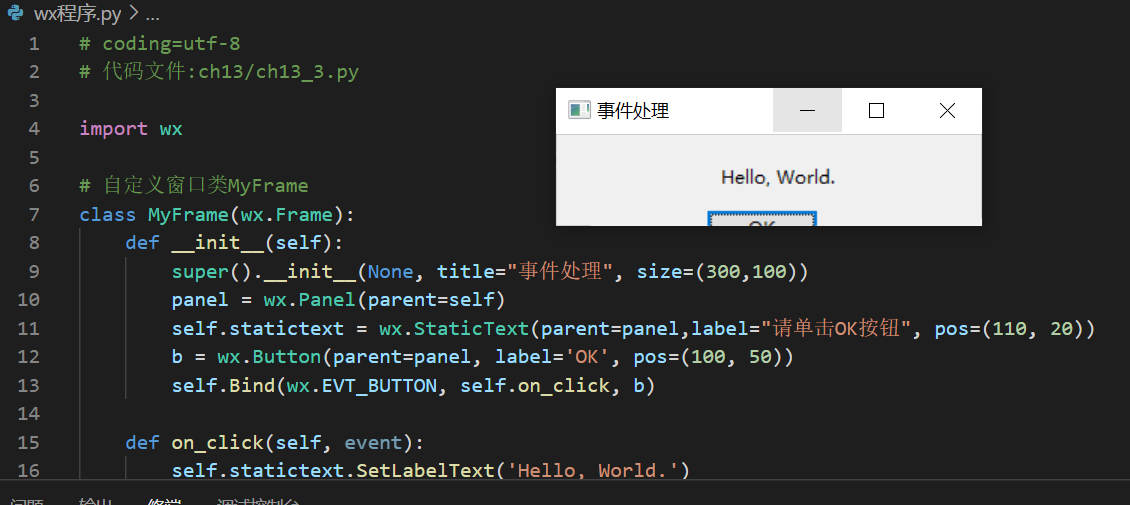
Task: Minimize the 事件处理 window
Action: 807,110
